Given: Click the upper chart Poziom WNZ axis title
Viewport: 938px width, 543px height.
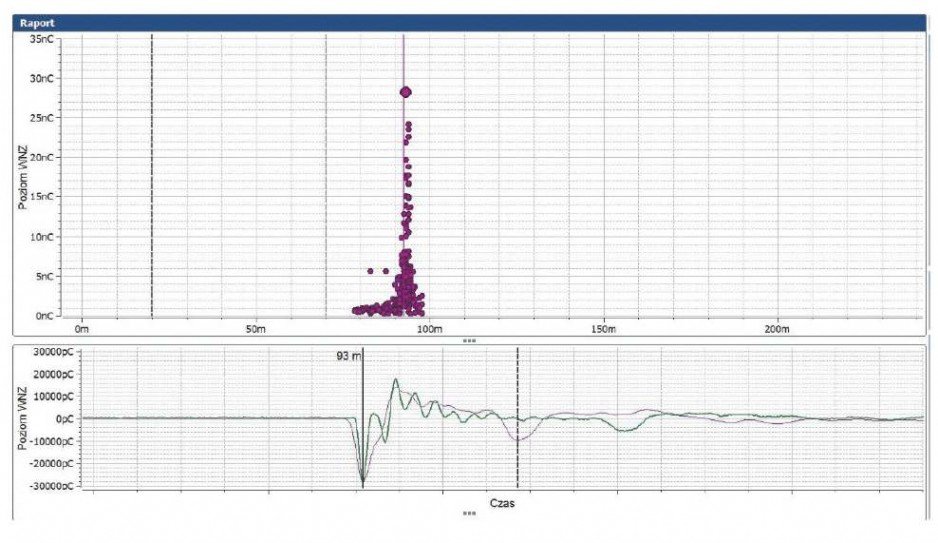Looking at the screenshot, I should tap(23, 178).
